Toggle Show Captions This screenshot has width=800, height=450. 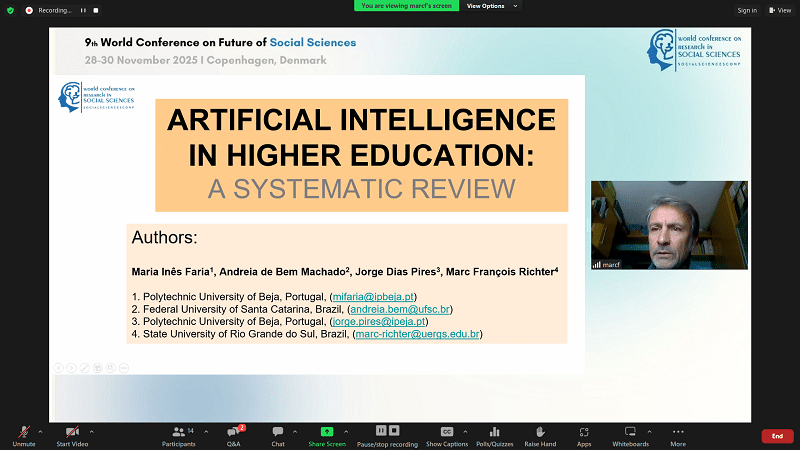click(447, 436)
